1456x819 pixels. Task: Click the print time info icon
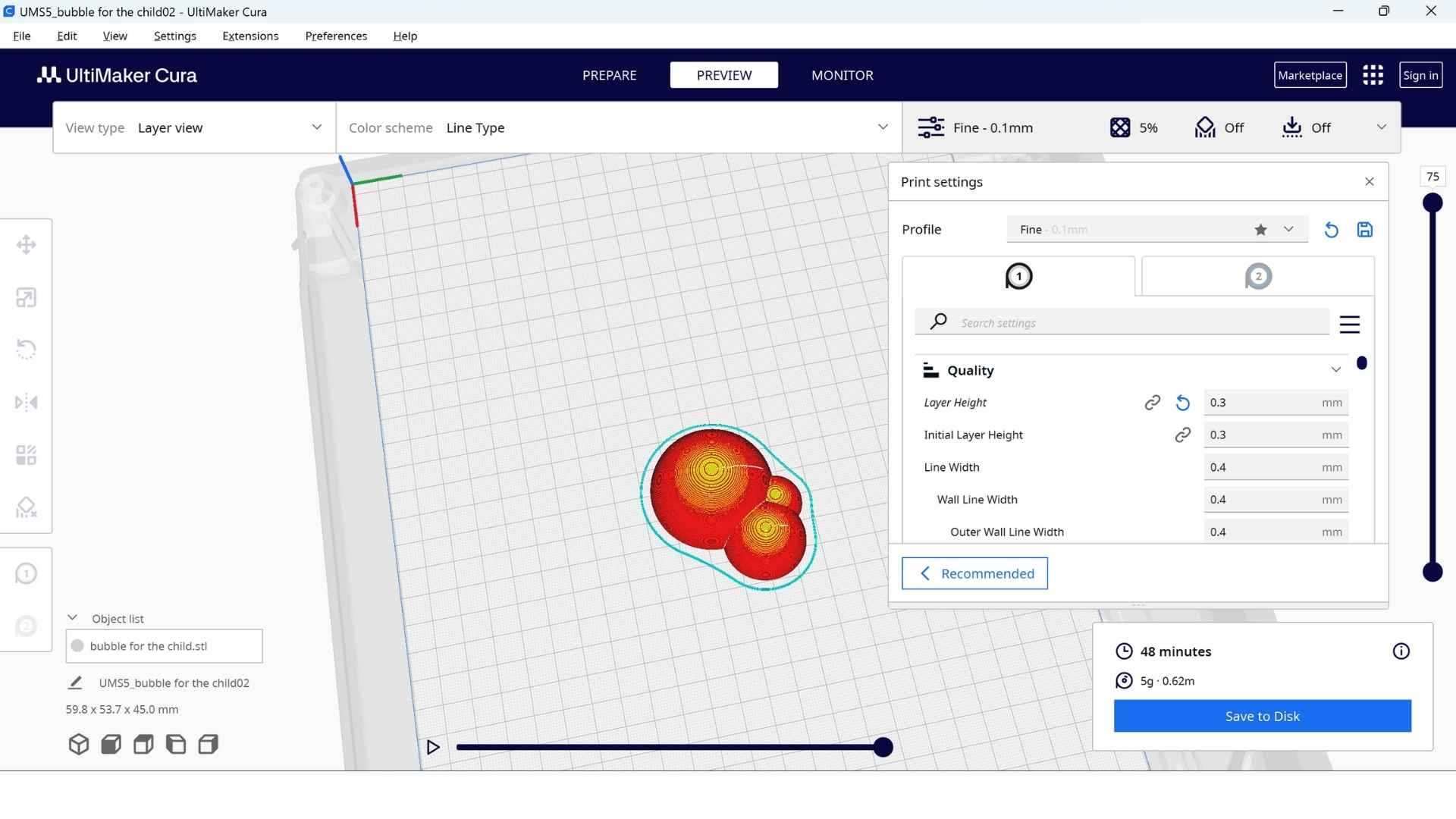1401,651
